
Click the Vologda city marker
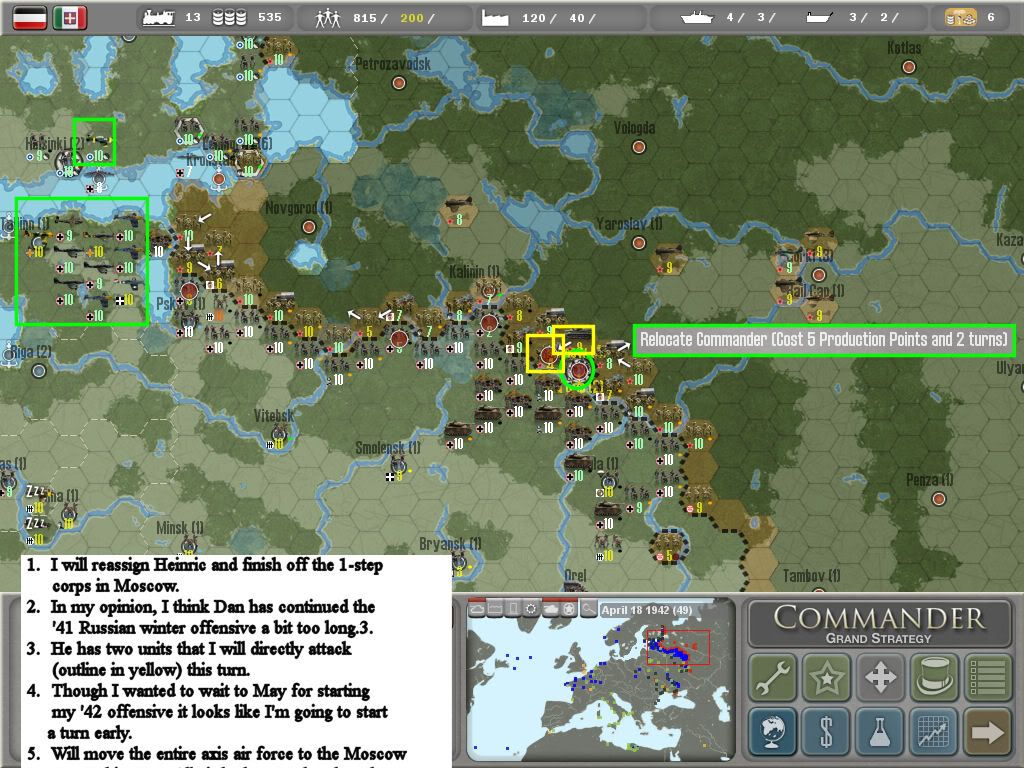638,147
